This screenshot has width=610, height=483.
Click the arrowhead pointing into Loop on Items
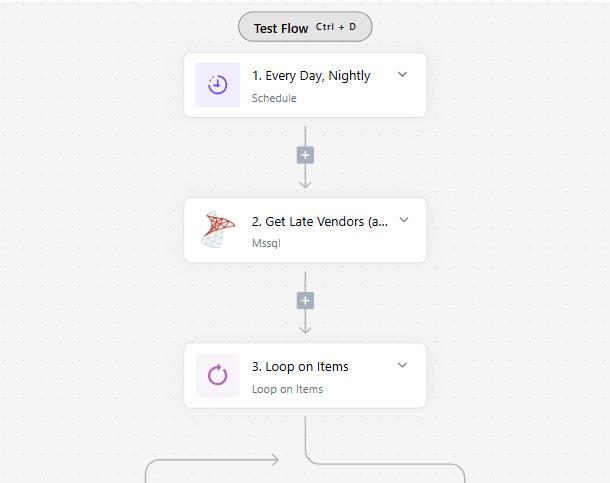point(305,329)
